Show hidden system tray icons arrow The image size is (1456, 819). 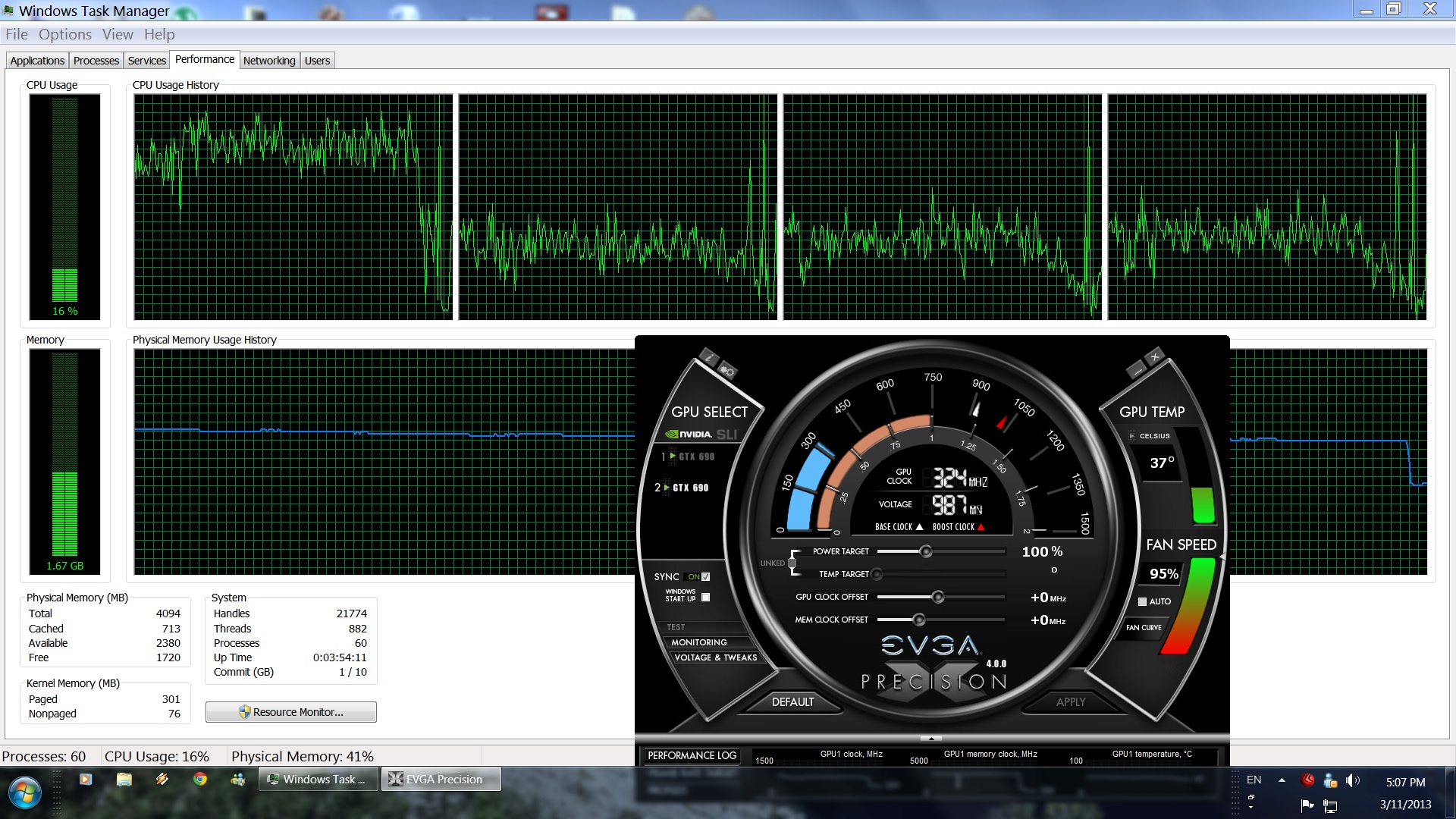click(1282, 780)
